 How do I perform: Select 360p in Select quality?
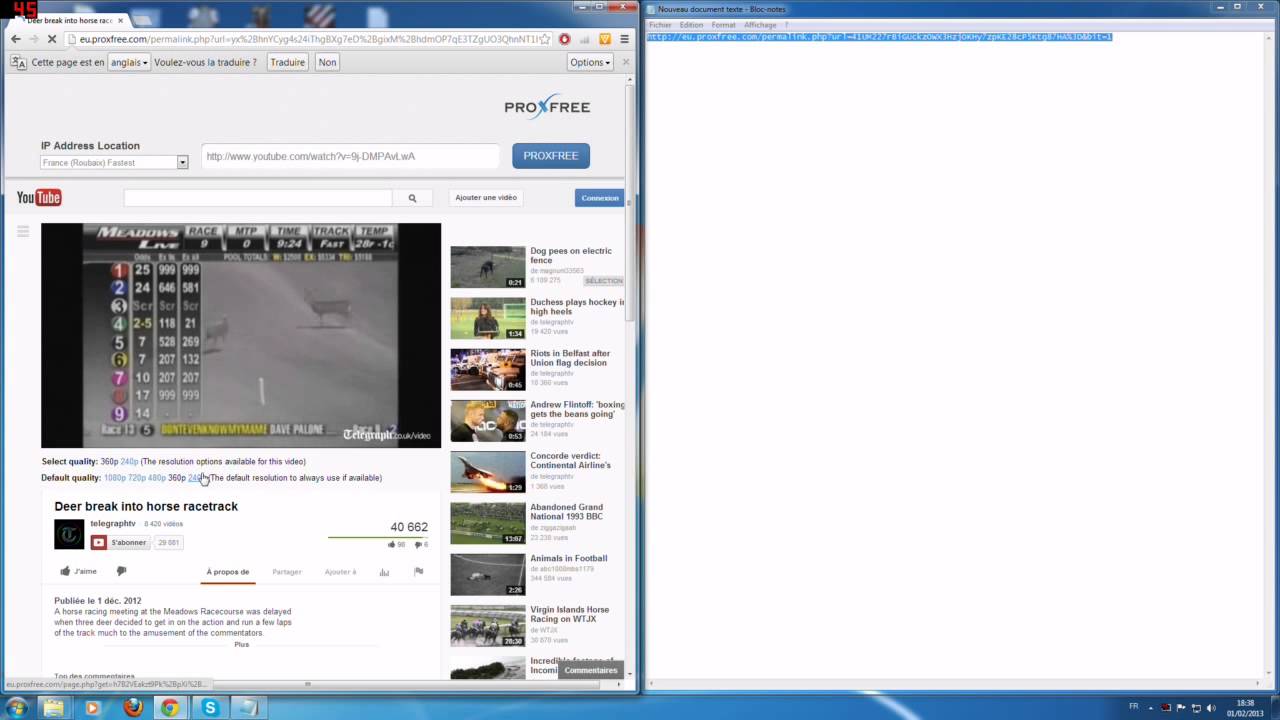click(109, 461)
